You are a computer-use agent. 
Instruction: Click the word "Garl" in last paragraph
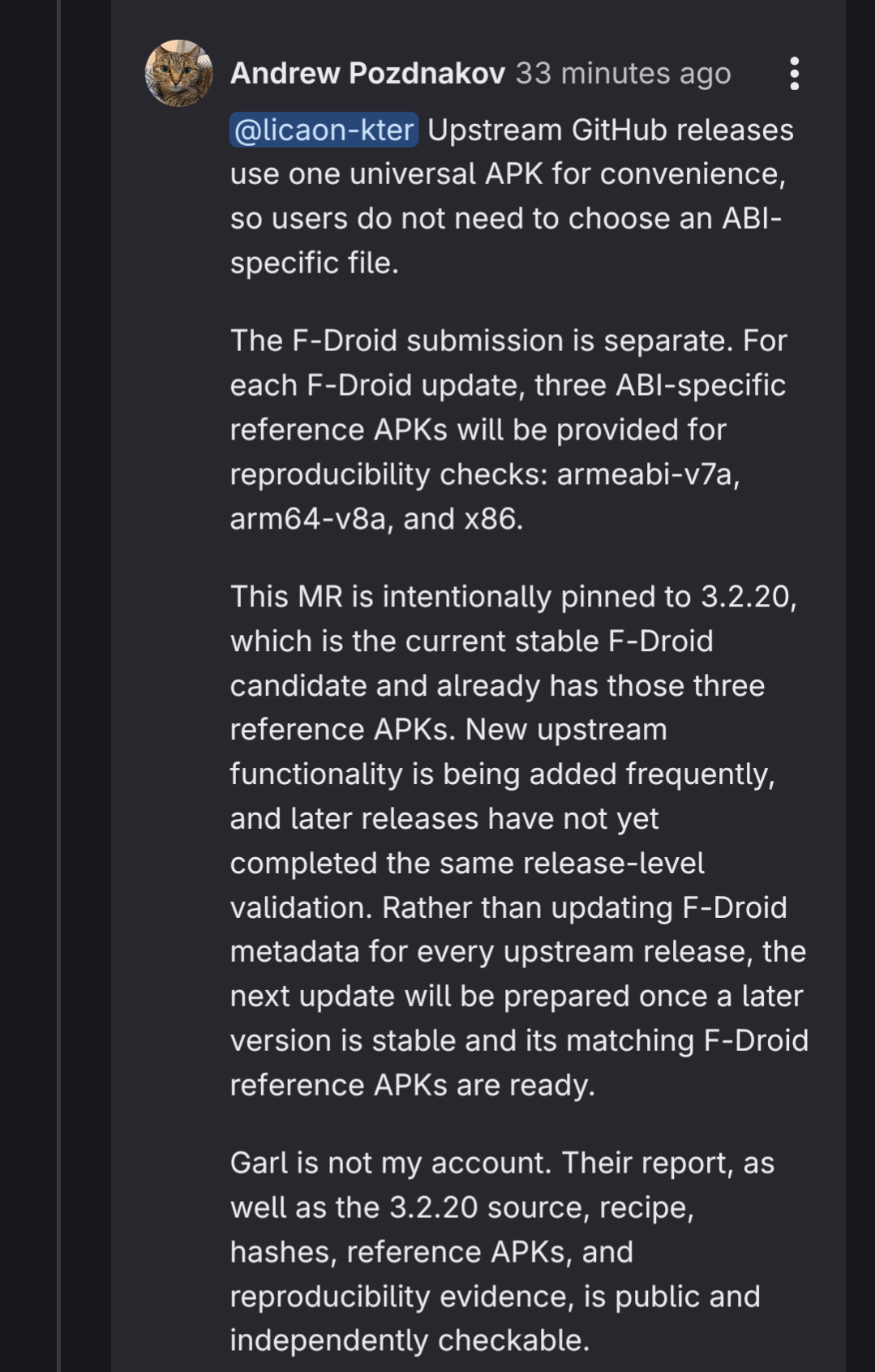click(x=259, y=1162)
